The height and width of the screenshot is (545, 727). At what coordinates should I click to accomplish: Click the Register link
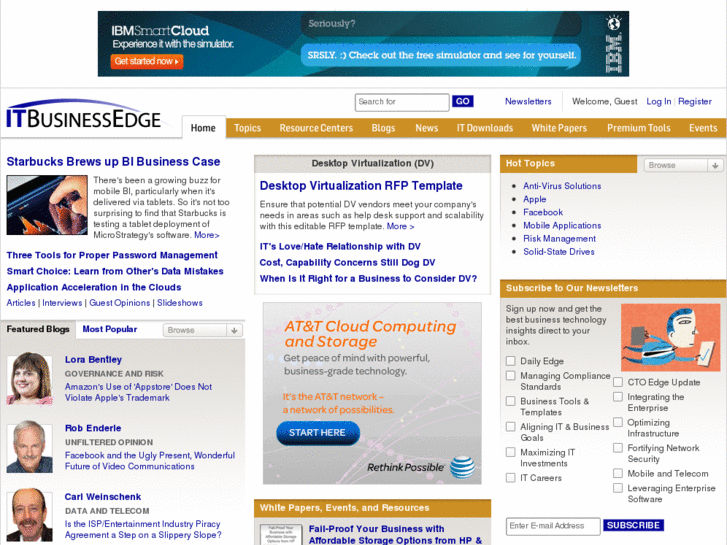(x=695, y=101)
